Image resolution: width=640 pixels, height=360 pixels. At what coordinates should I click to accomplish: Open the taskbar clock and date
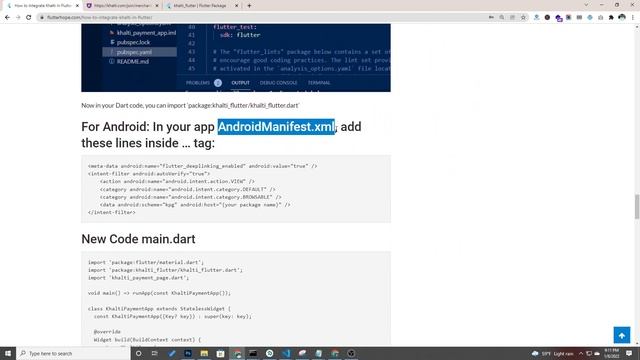611,353
